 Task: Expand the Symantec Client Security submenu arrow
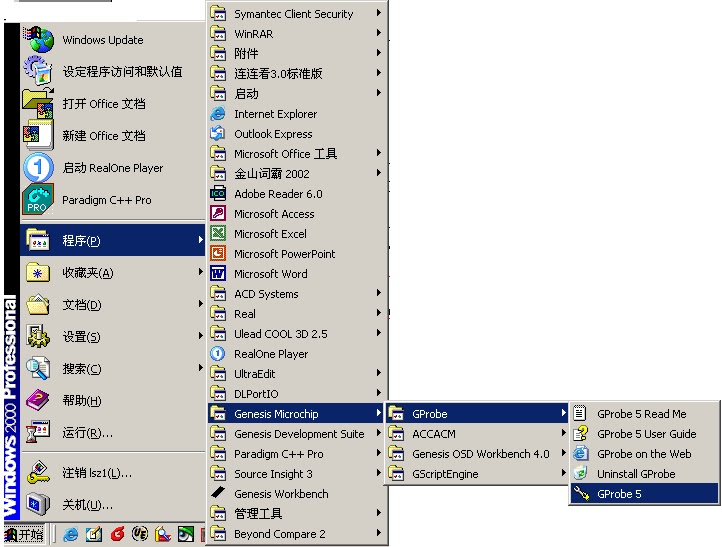[x=378, y=13]
